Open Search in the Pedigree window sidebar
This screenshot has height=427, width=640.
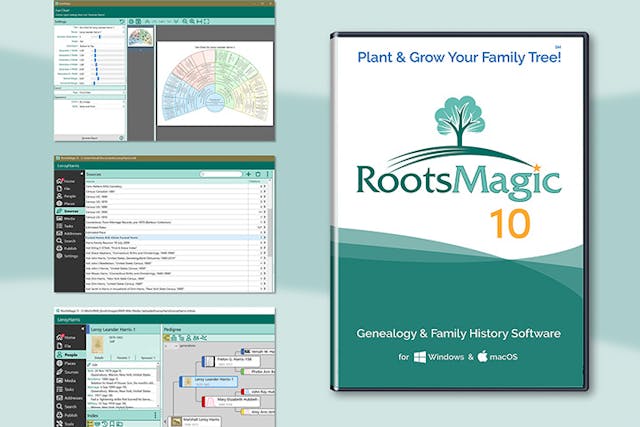tap(67, 407)
